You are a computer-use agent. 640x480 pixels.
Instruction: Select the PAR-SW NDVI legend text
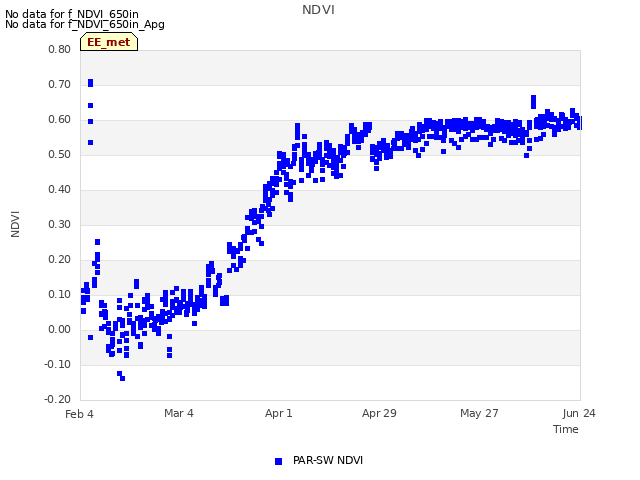click(x=328, y=460)
